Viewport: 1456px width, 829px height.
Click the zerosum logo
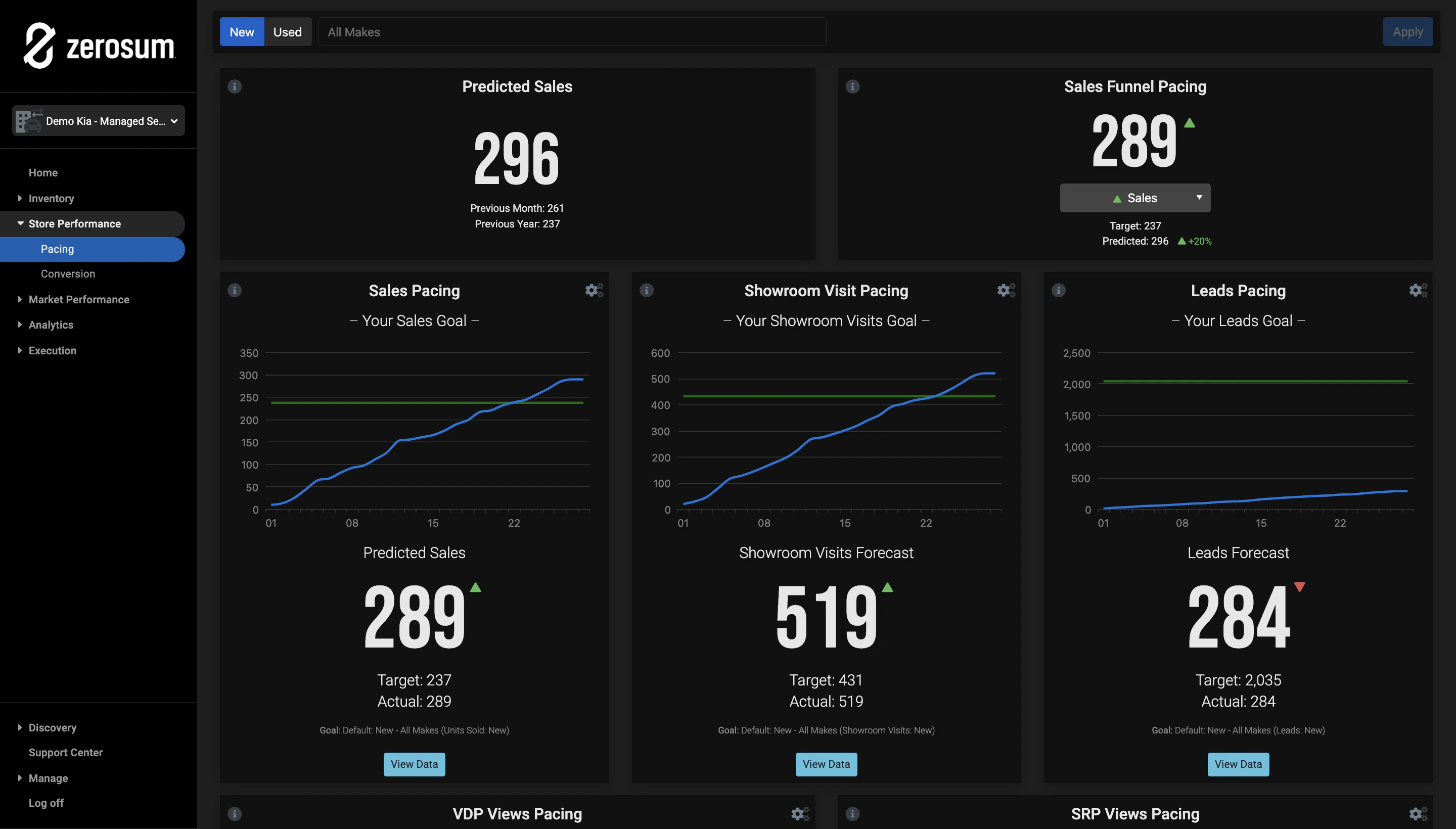point(99,46)
